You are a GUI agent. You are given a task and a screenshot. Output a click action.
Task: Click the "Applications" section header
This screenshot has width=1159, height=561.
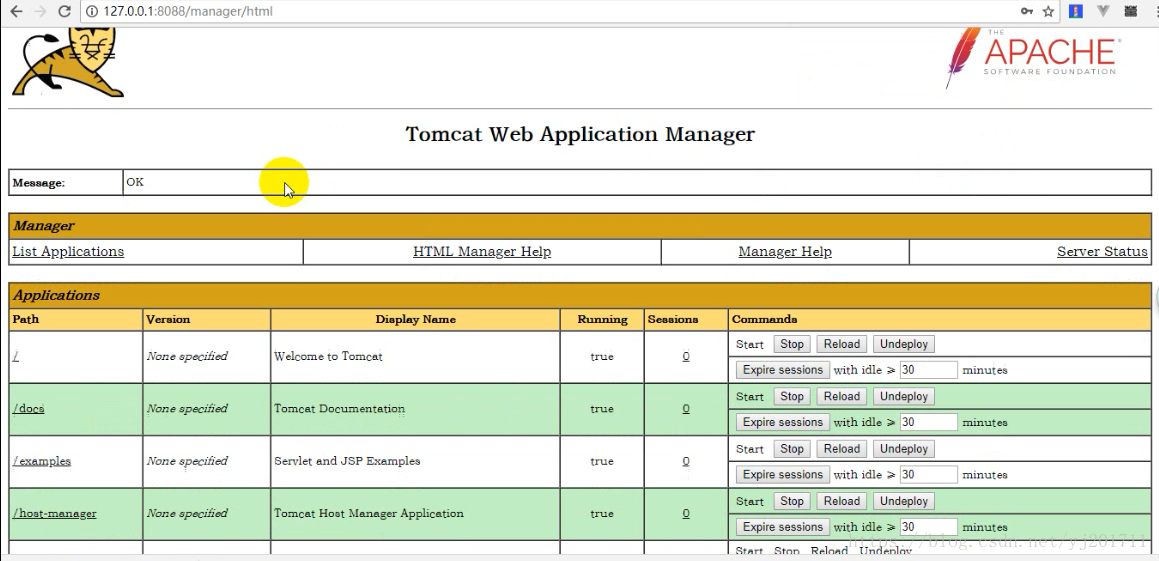point(56,295)
